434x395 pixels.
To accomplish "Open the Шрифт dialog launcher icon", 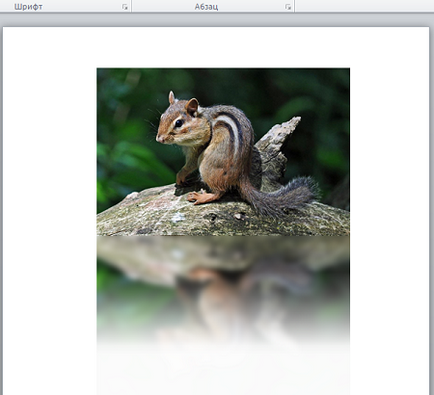I will 125,7.
